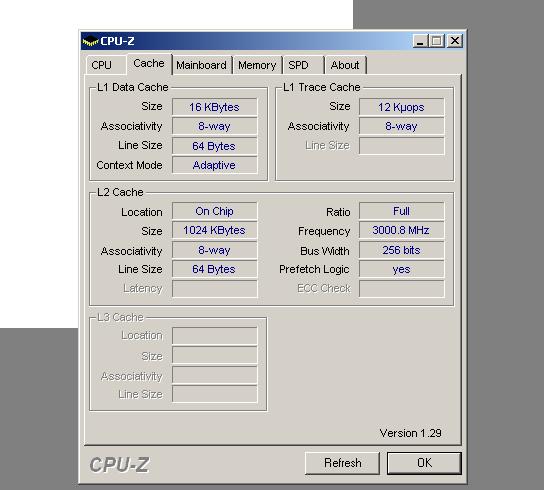Click the L1 Data Cache size '16 KBytes'
544x490 pixels.
pos(214,107)
